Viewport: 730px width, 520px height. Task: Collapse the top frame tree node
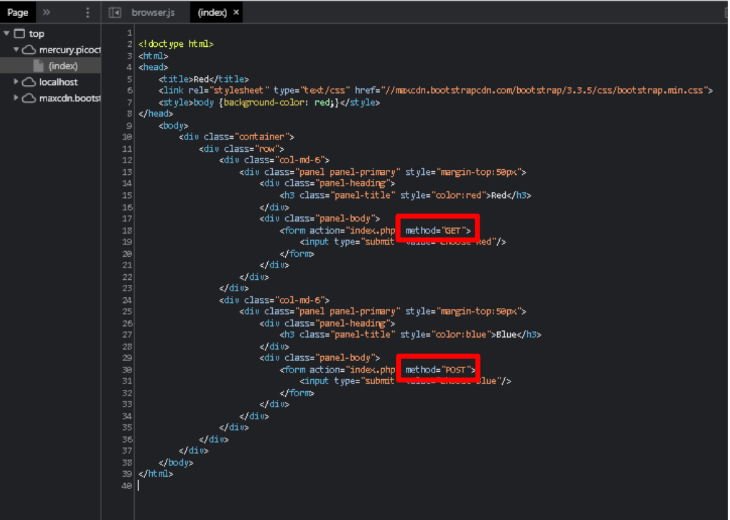tap(7, 34)
